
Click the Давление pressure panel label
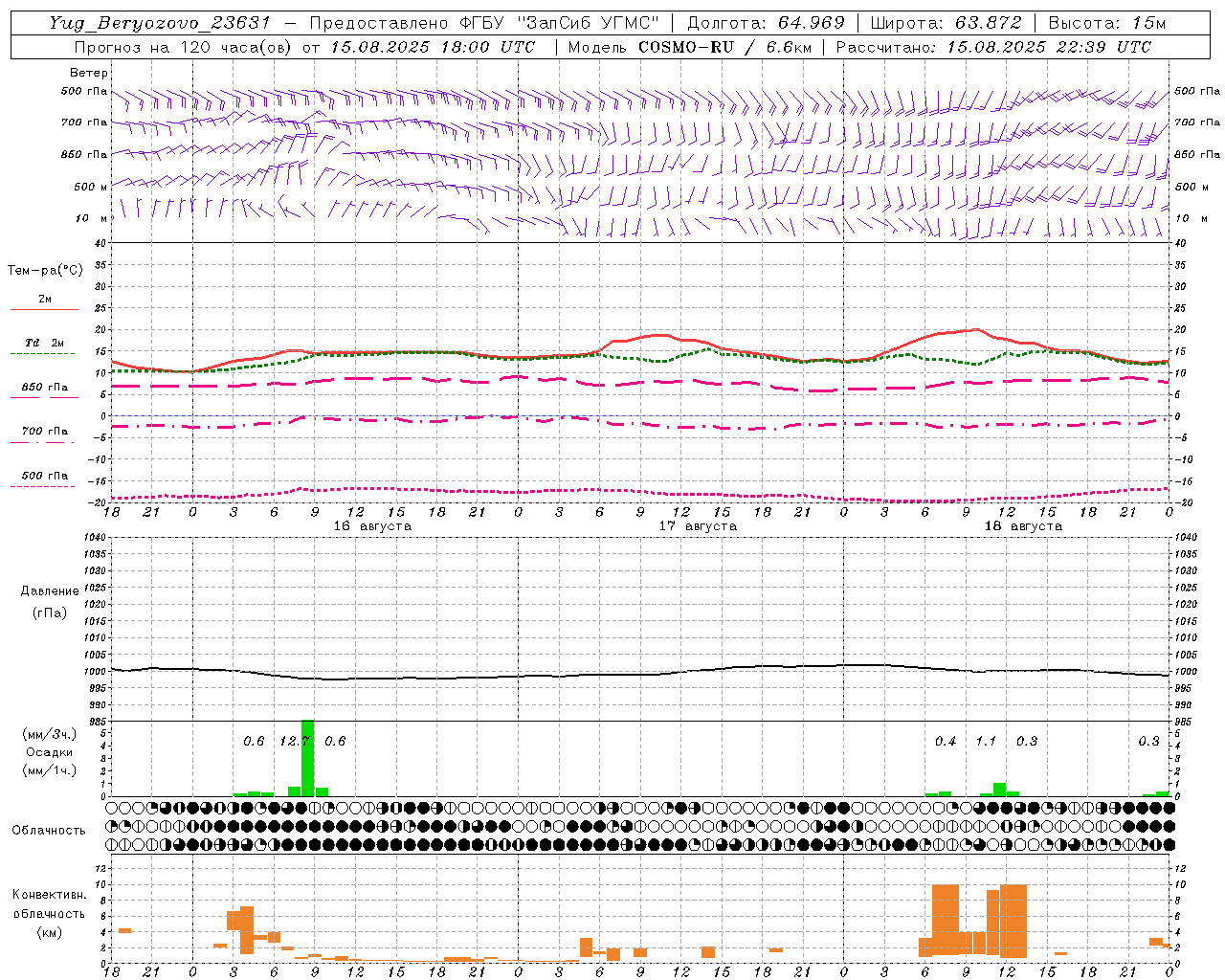pos(50,591)
